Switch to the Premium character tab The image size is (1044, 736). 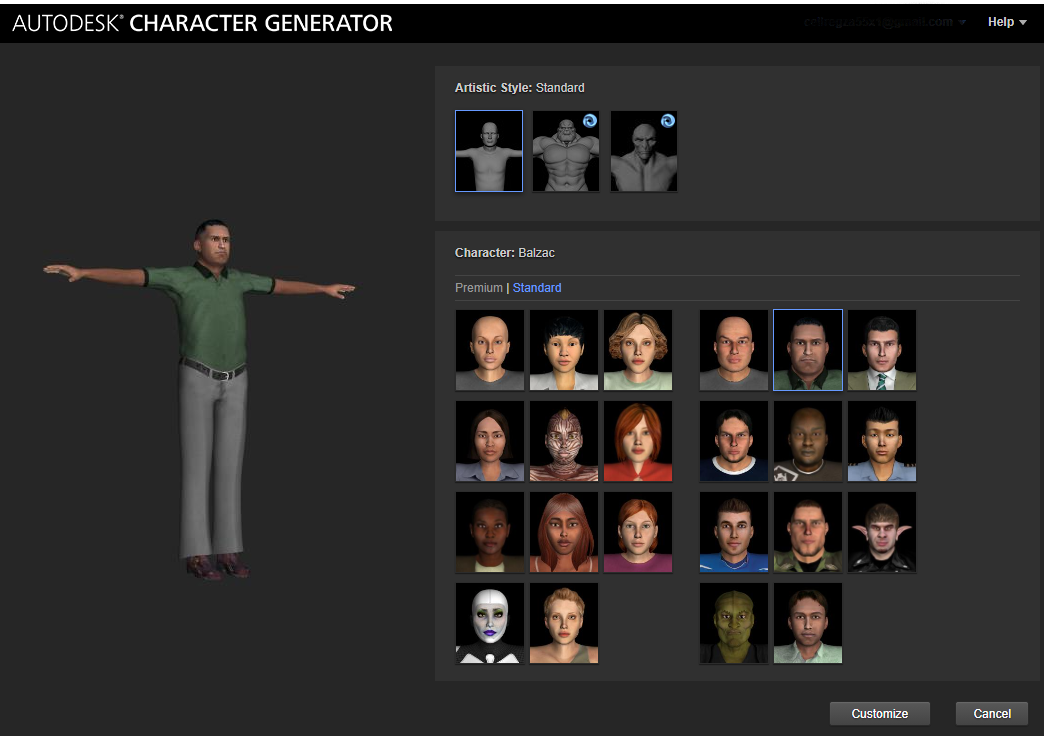pos(479,288)
